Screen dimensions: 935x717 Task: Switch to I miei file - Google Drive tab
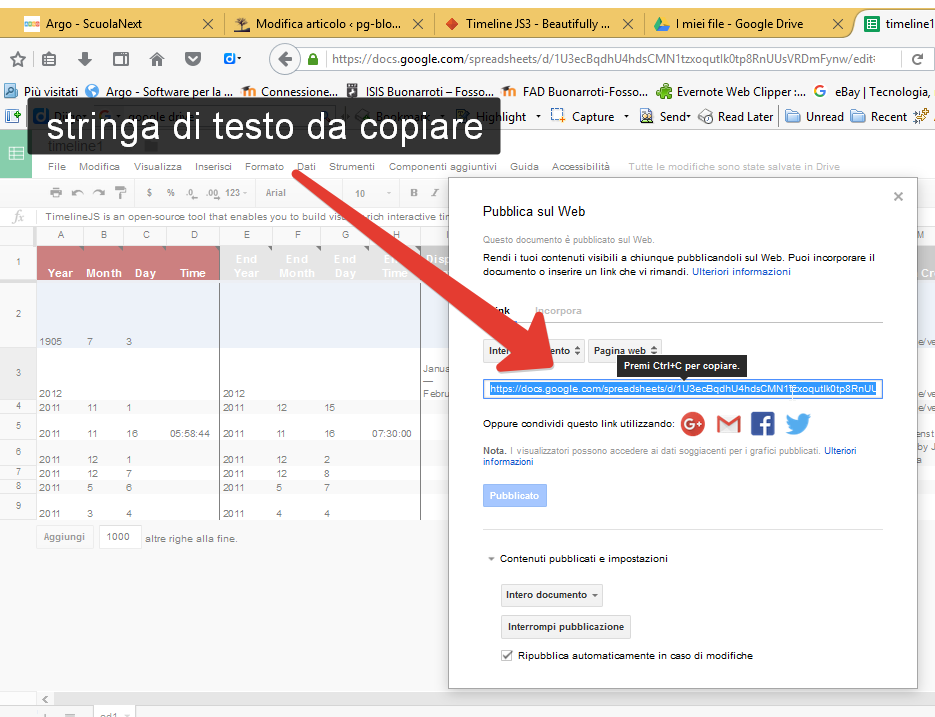coord(739,24)
